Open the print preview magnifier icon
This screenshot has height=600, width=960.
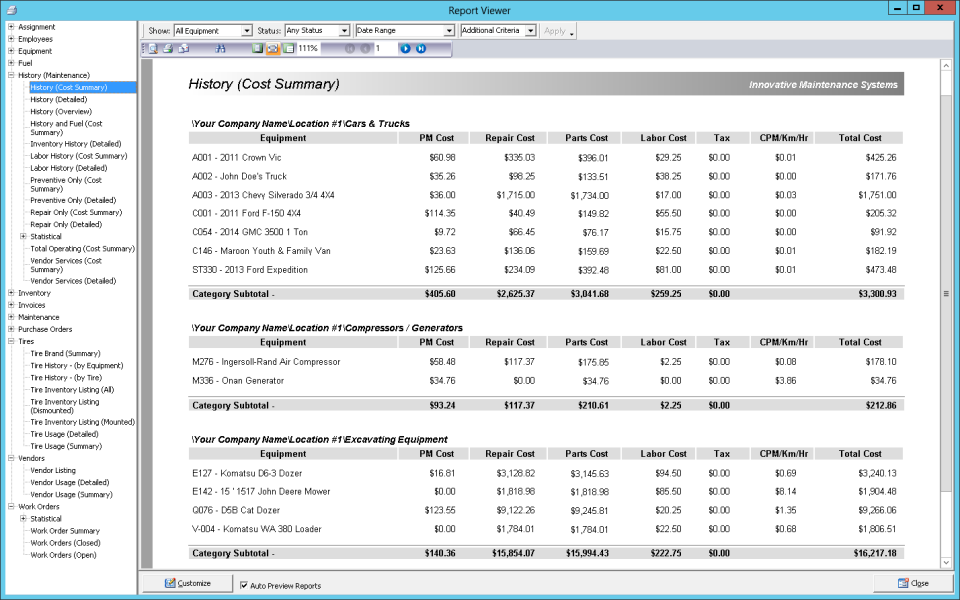(152, 48)
